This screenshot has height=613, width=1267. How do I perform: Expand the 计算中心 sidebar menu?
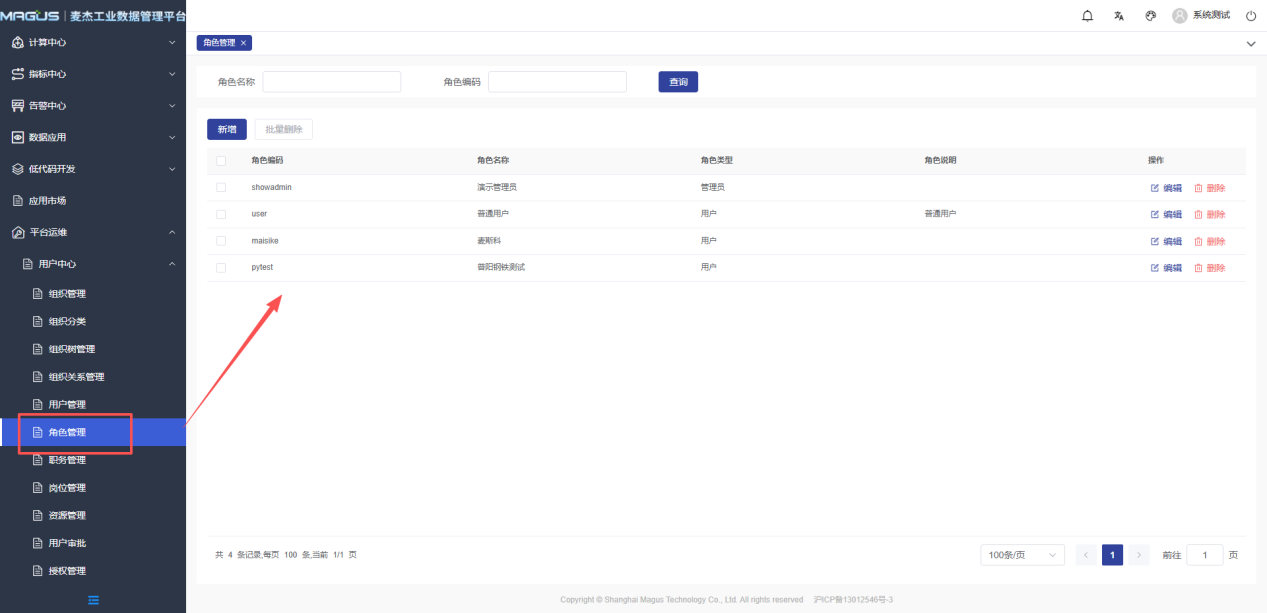(93, 43)
